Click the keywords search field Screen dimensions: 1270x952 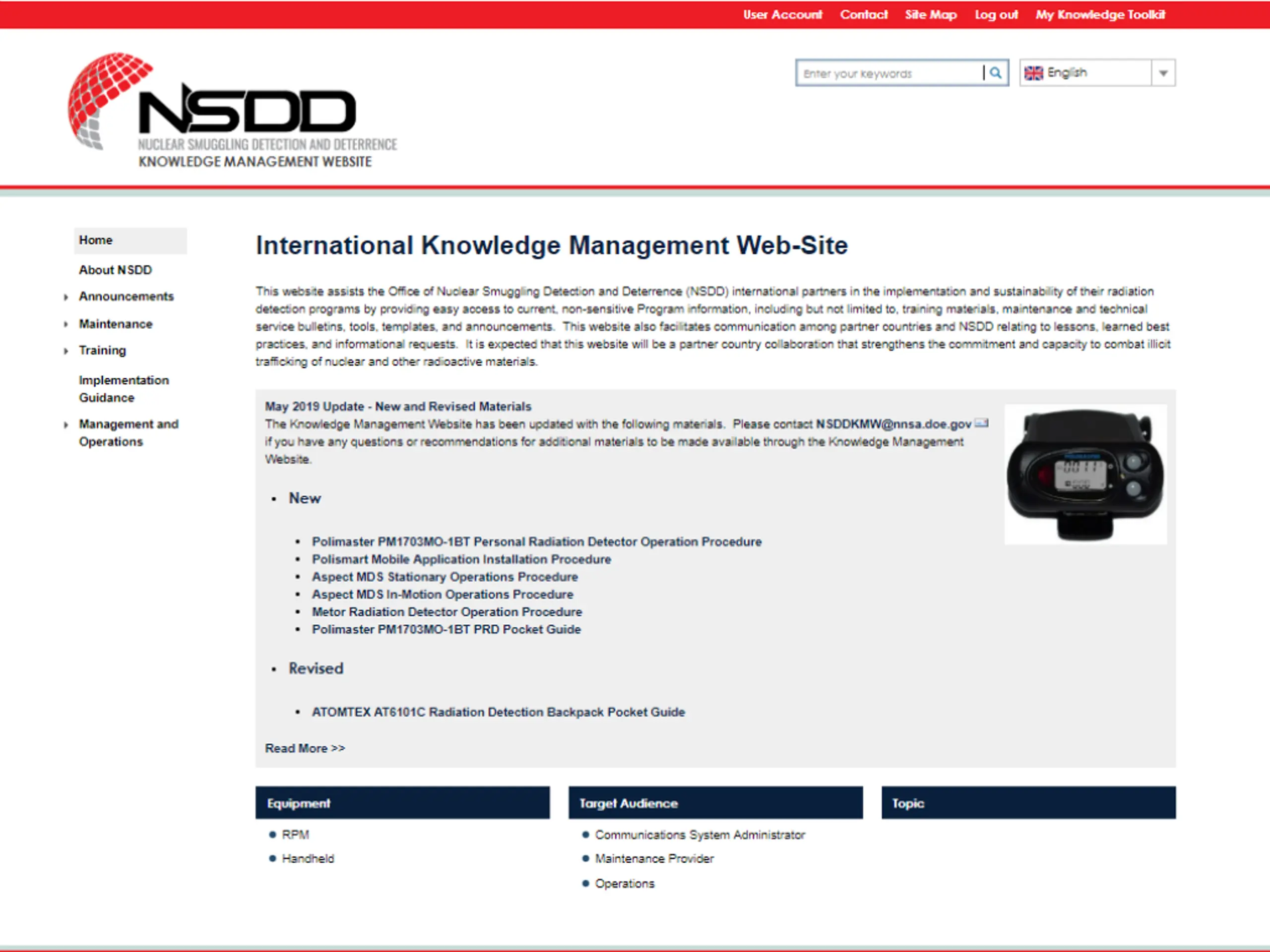pyautogui.click(x=889, y=73)
